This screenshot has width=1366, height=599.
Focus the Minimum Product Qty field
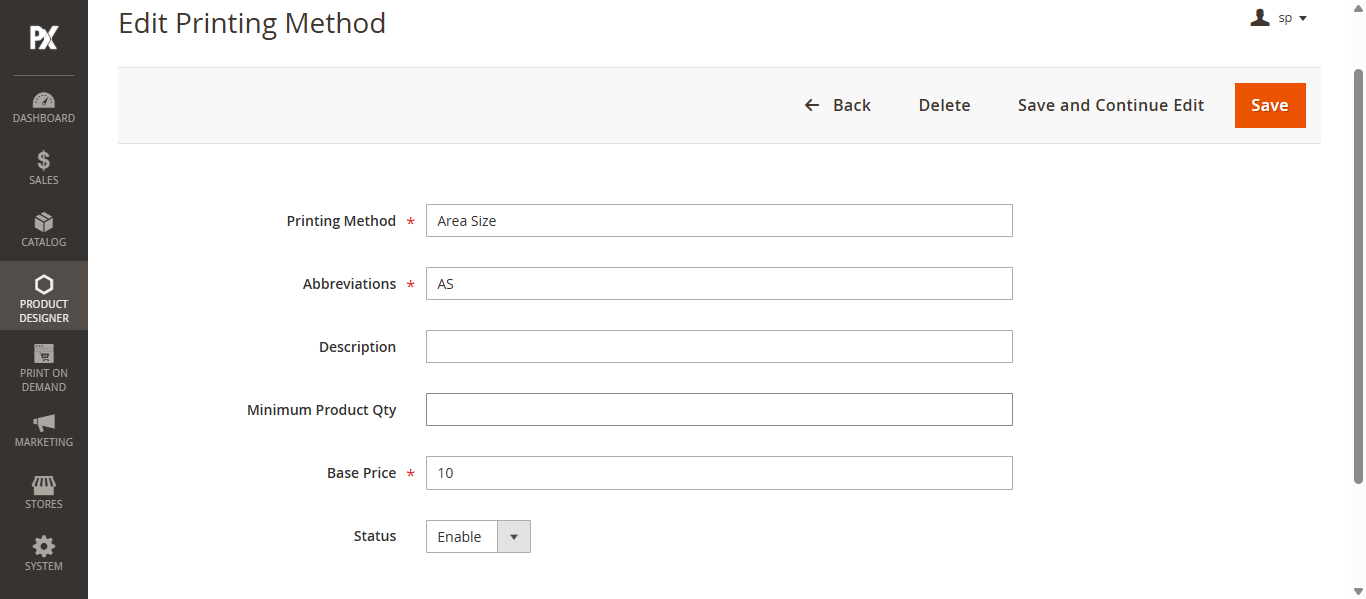719,409
